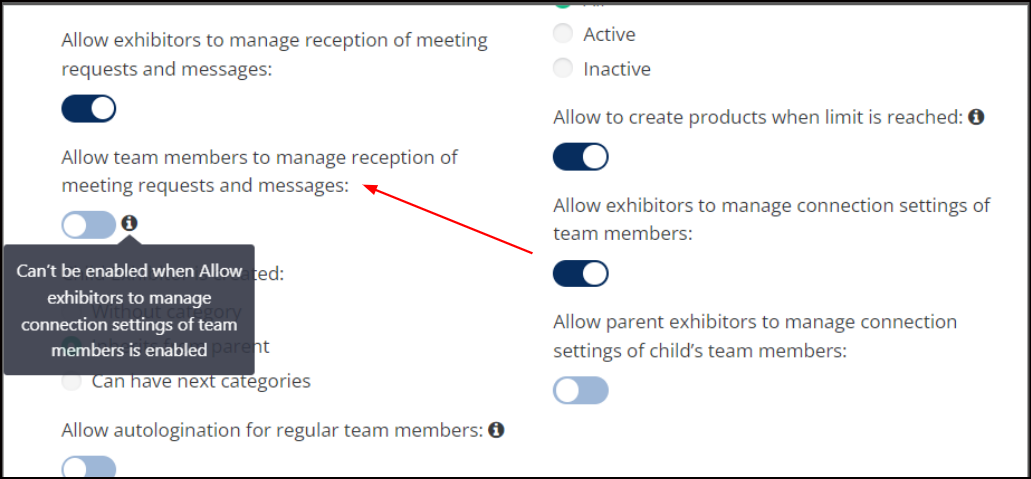Choose the Can have next categories radio
This screenshot has height=479, width=1031.
coord(71,381)
